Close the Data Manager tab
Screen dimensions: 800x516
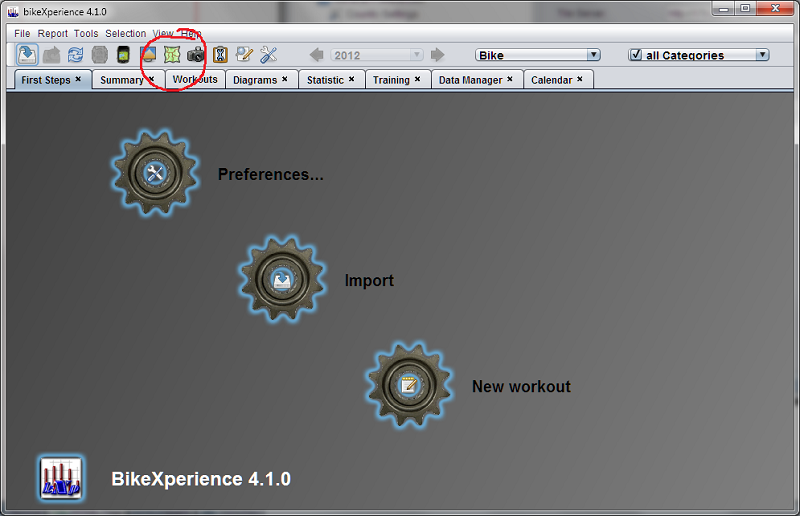[510, 79]
